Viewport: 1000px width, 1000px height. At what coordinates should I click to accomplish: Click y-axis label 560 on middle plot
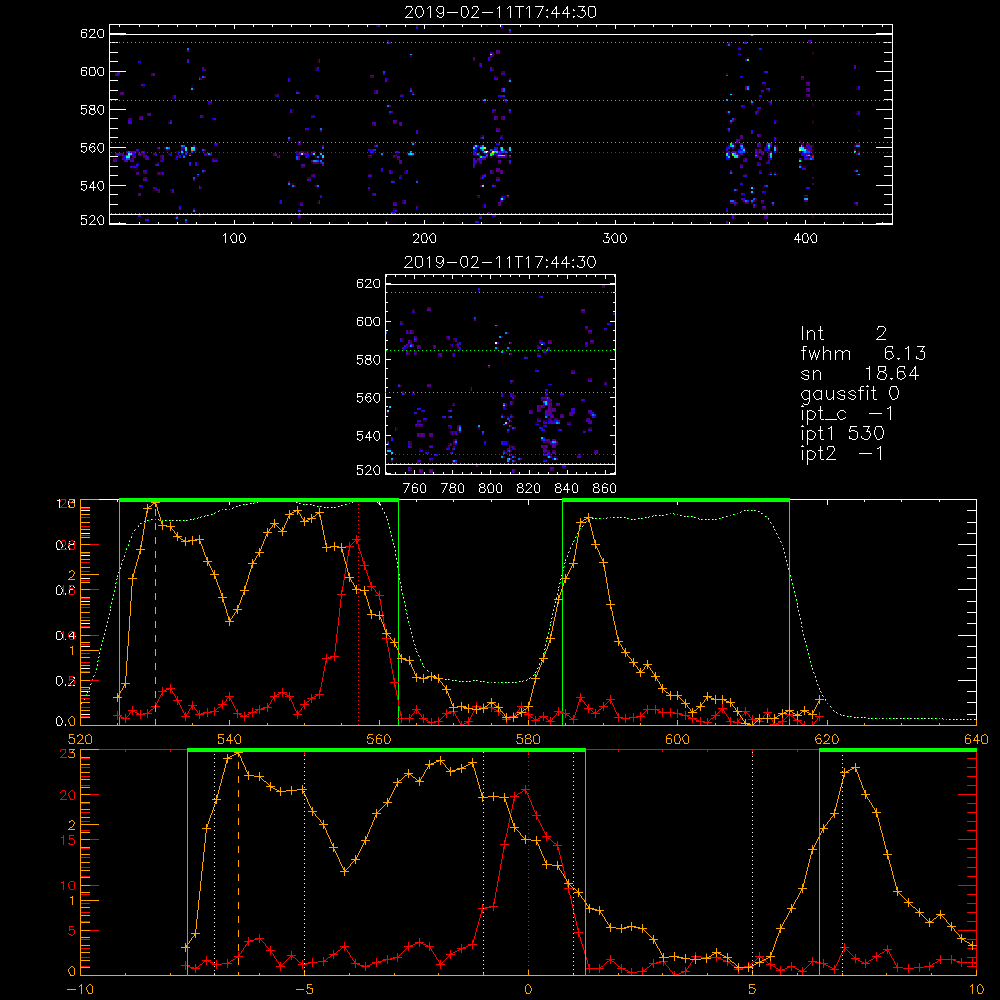[x=368, y=398]
